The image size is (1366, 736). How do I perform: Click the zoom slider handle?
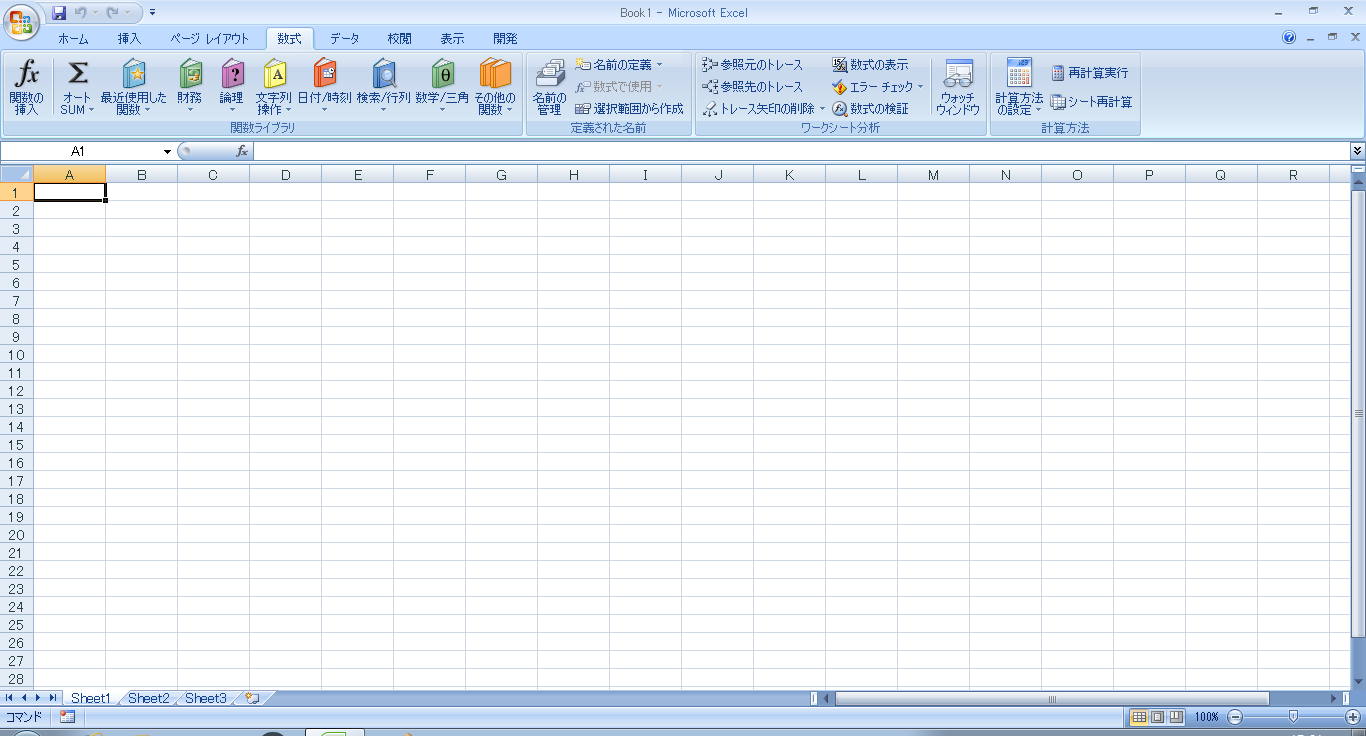click(x=1293, y=716)
